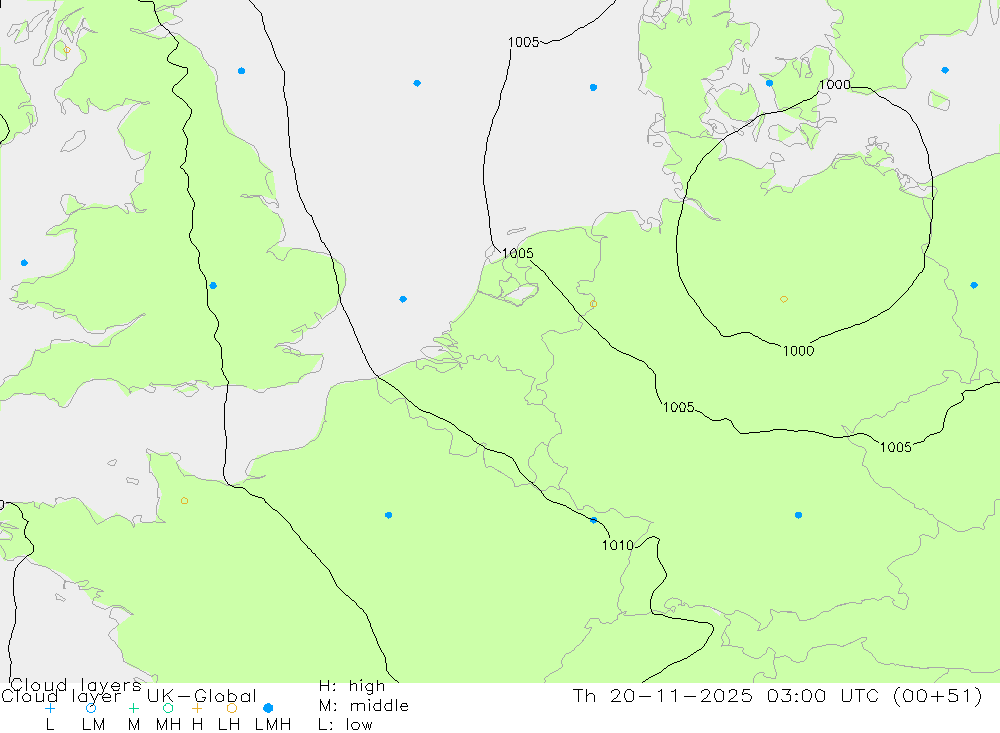The height and width of the screenshot is (733, 1000).
Task: Select the orange LH circle over northwest France
Action: coord(184,501)
